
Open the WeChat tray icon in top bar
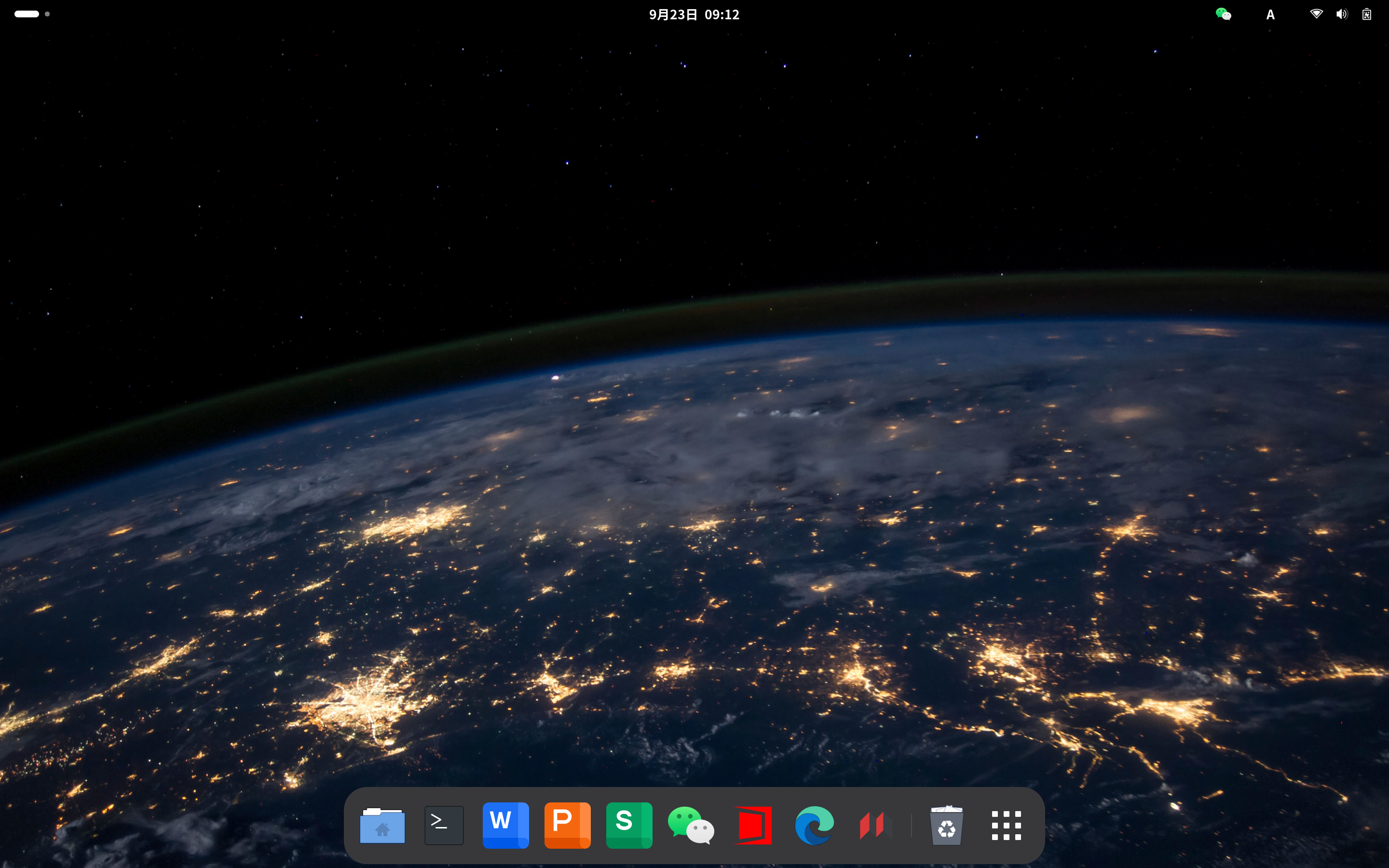[1223, 14]
